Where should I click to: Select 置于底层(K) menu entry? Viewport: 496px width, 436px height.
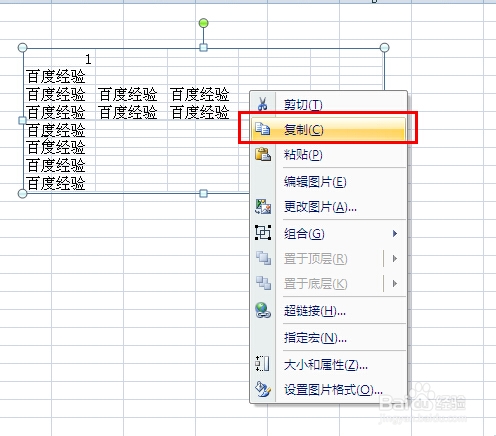click(328, 284)
